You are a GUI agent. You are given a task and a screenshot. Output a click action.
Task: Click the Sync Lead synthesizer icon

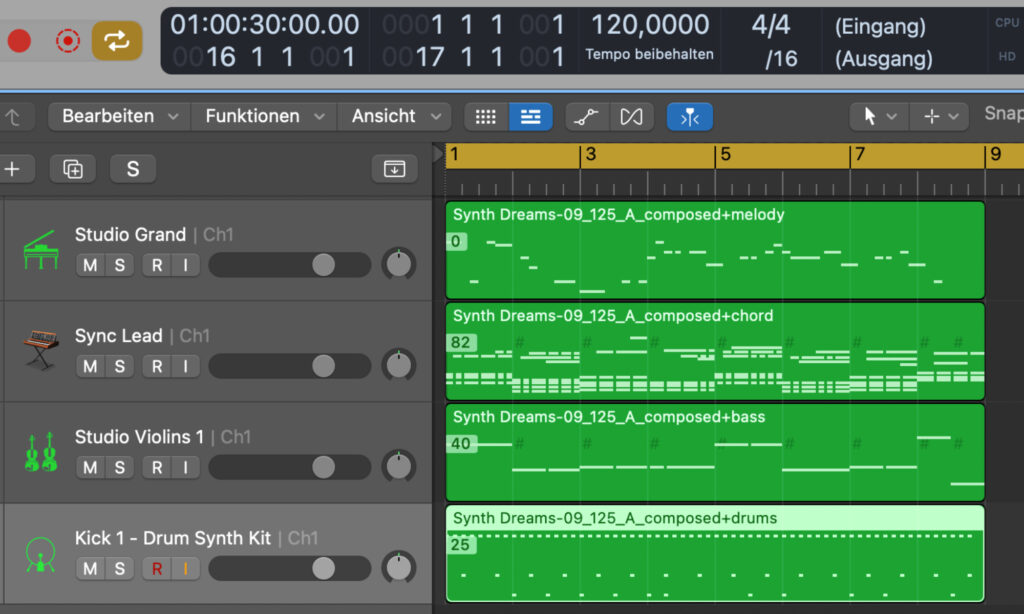pos(40,350)
